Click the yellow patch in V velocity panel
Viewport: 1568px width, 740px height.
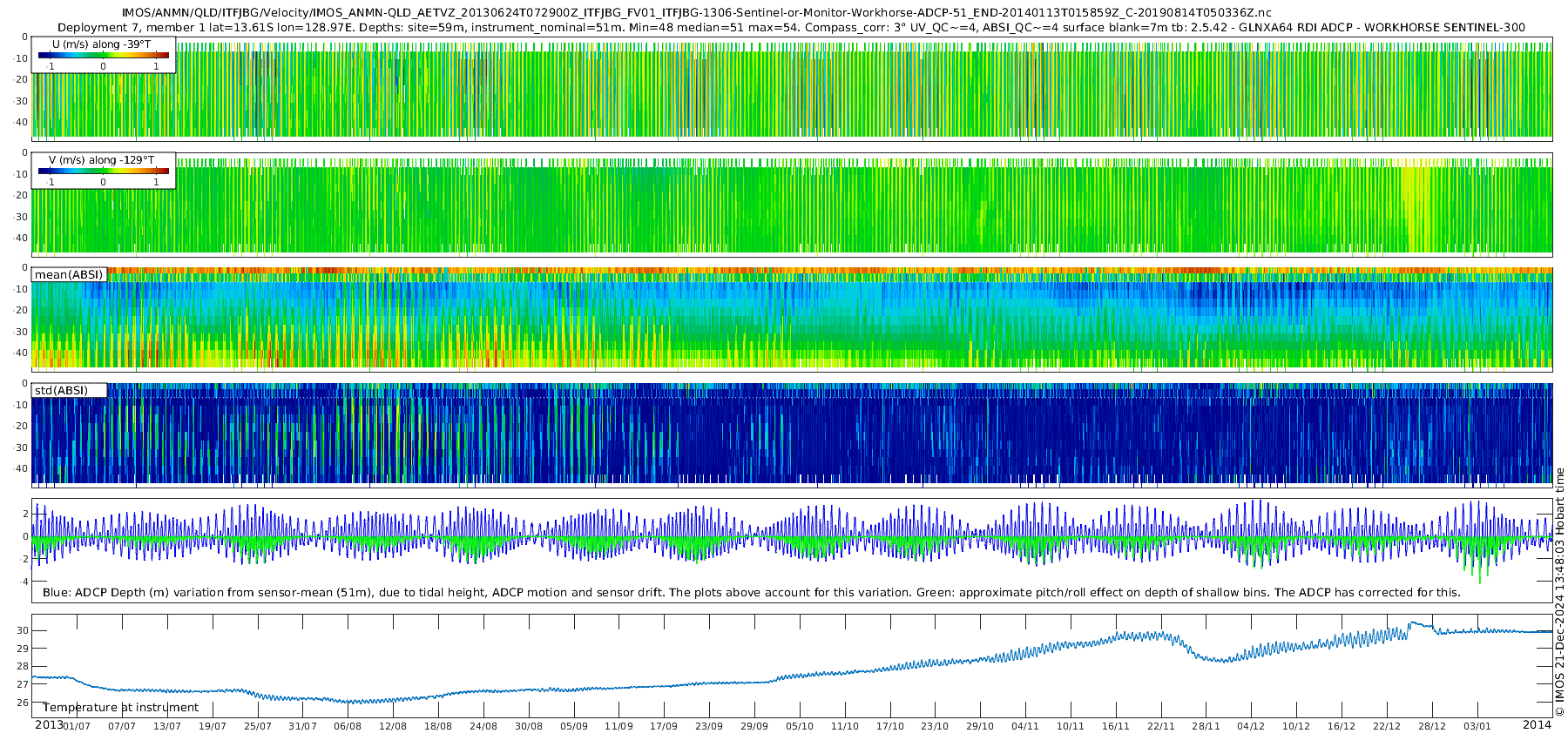[1417, 209]
